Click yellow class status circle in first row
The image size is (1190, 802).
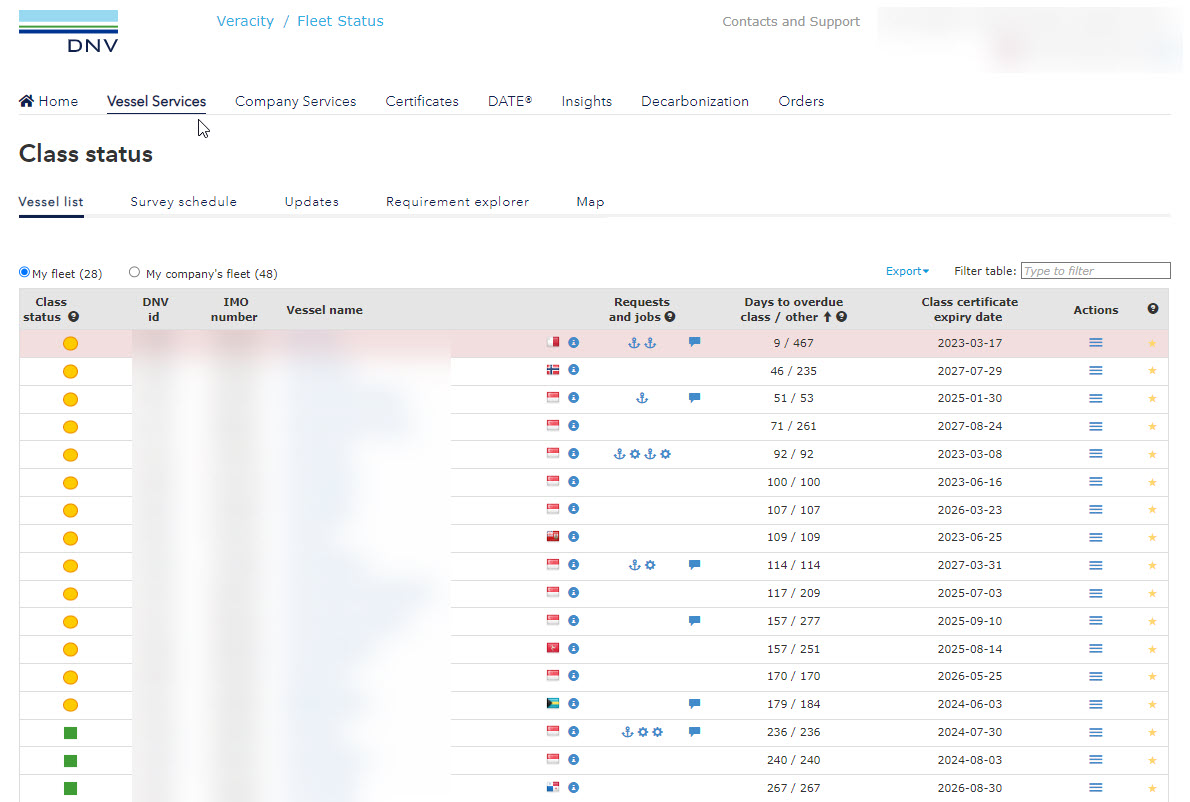tap(70, 344)
